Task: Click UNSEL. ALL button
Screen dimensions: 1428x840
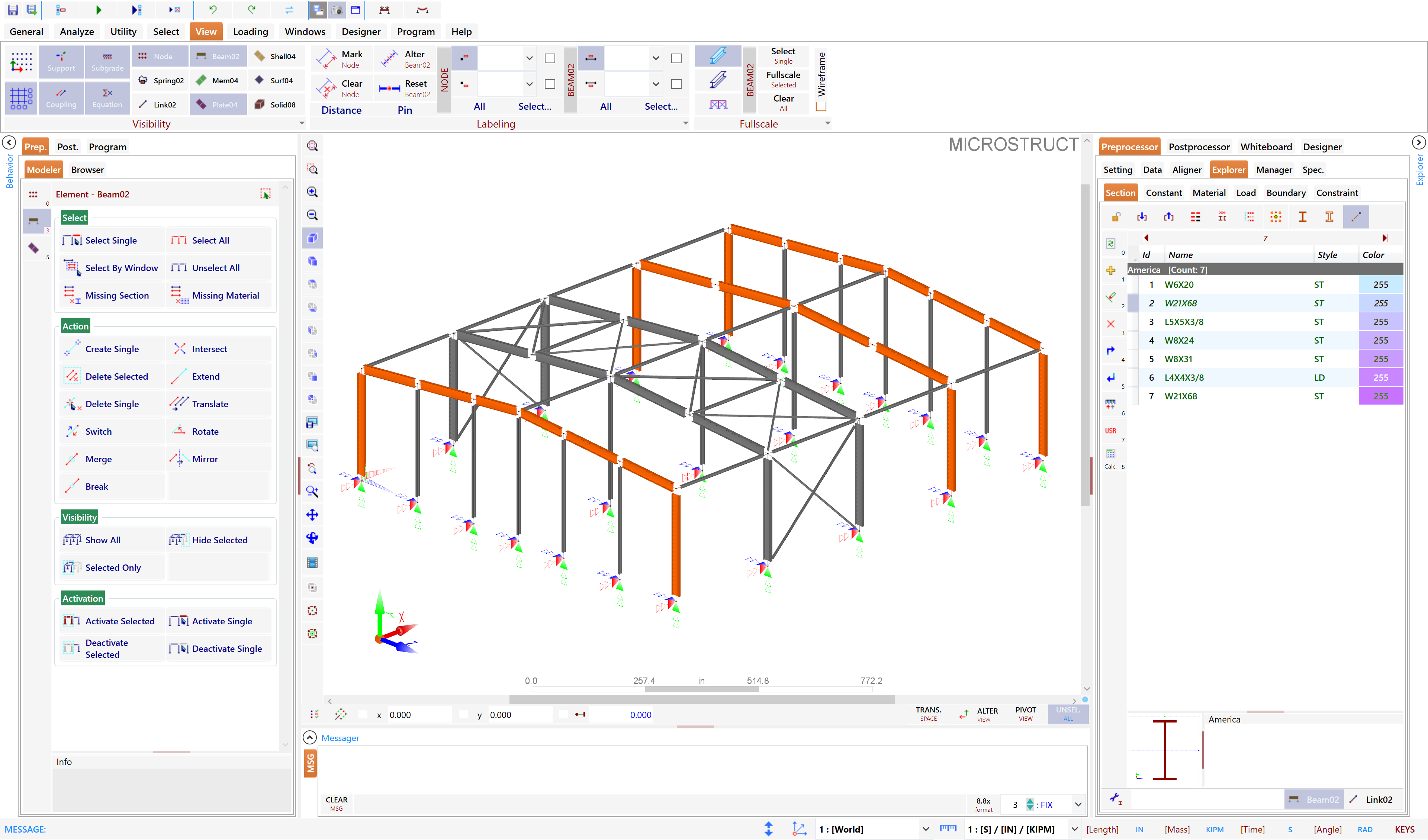Action: click(x=1068, y=714)
